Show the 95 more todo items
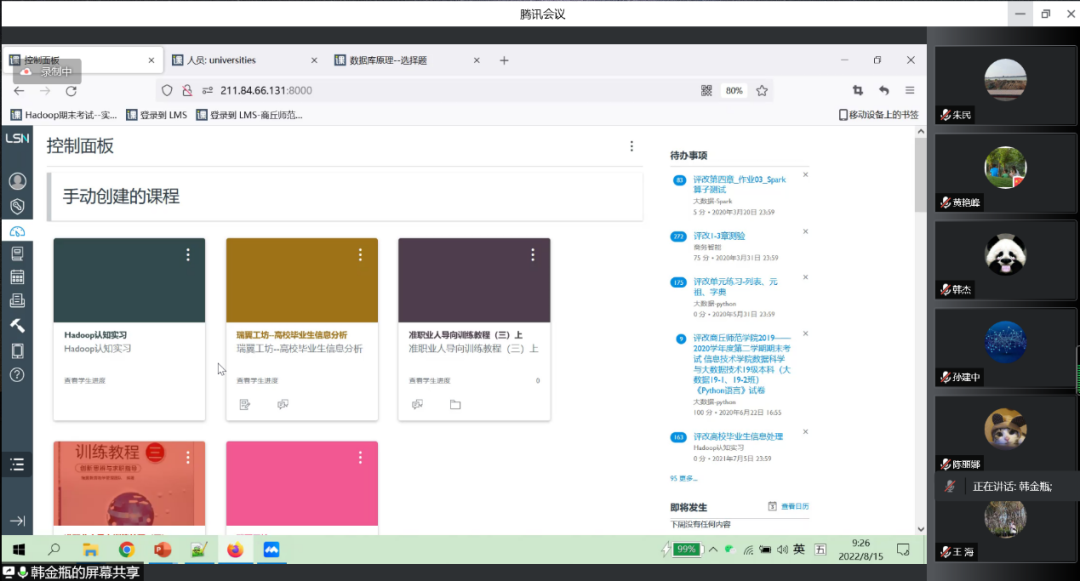 pyautogui.click(x=683, y=478)
